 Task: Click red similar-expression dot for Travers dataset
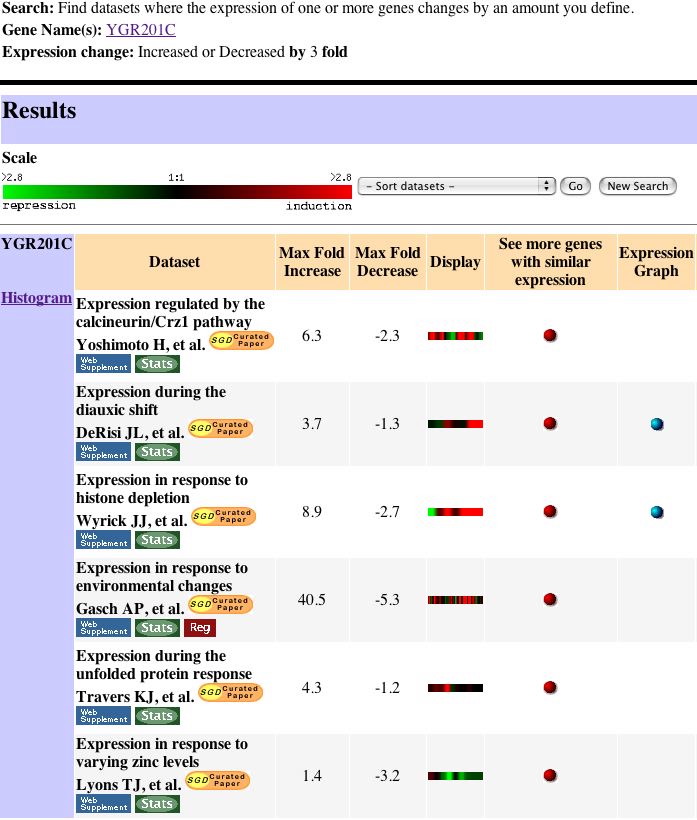tap(550, 688)
